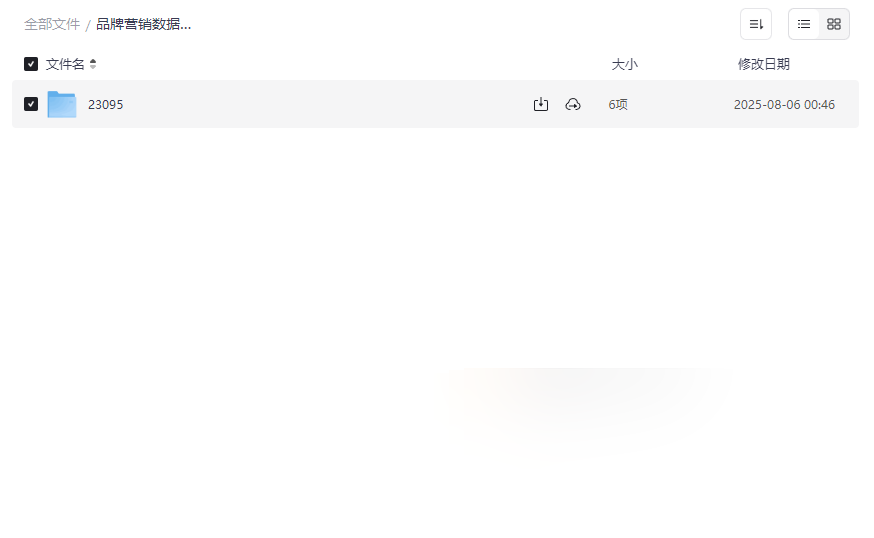Uncheck the select-all checkbox in header
The width and height of the screenshot is (874, 538).
coord(31,64)
